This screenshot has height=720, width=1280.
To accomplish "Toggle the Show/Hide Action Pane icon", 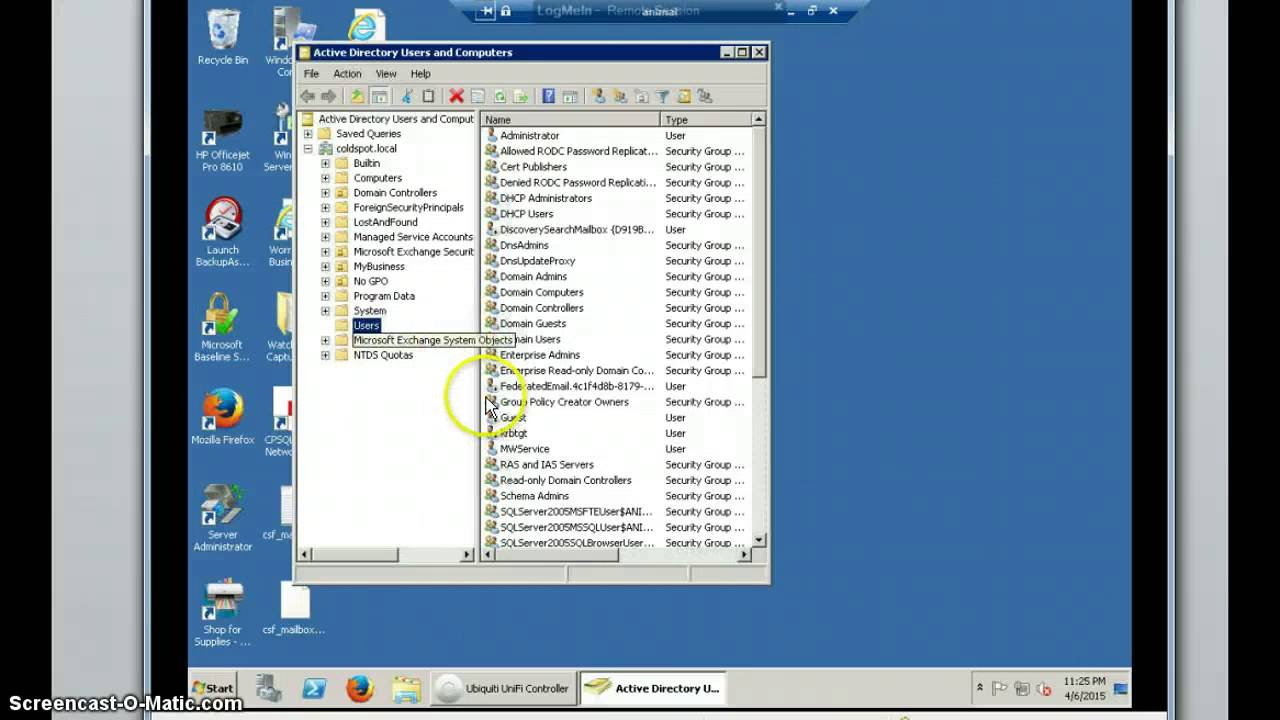I will [569, 96].
